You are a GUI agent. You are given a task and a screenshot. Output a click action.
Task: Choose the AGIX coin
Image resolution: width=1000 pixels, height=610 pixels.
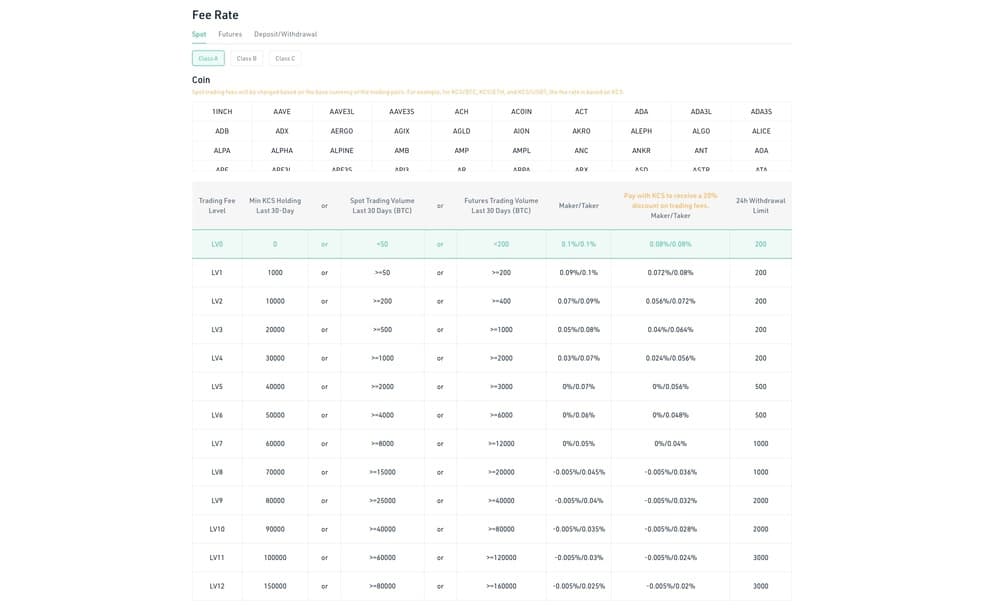point(402,131)
